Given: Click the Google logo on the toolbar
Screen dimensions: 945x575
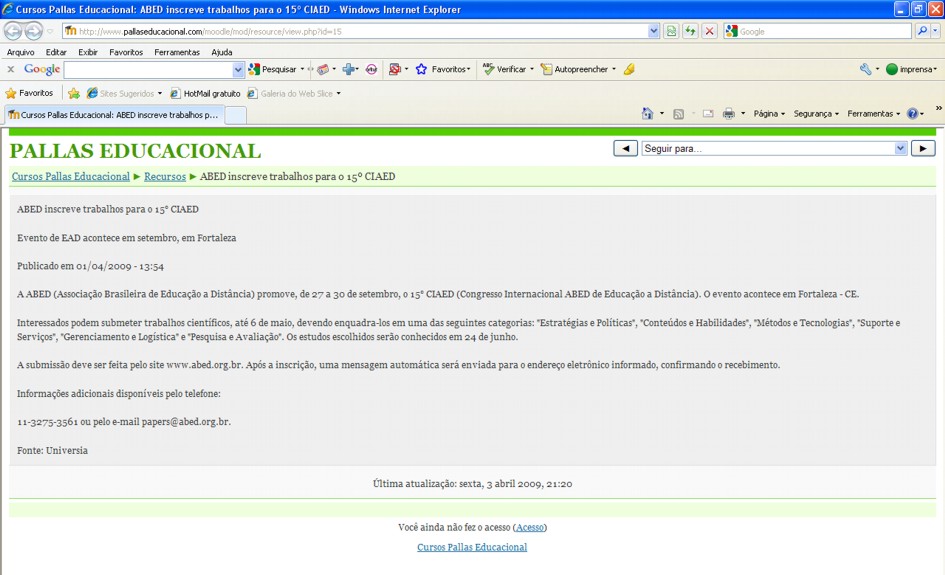Looking at the screenshot, I should pyautogui.click(x=42, y=69).
